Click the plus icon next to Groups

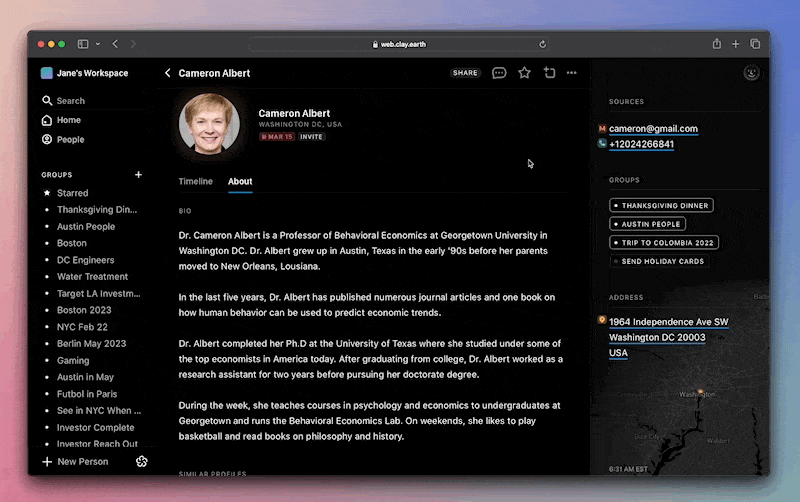[138, 175]
